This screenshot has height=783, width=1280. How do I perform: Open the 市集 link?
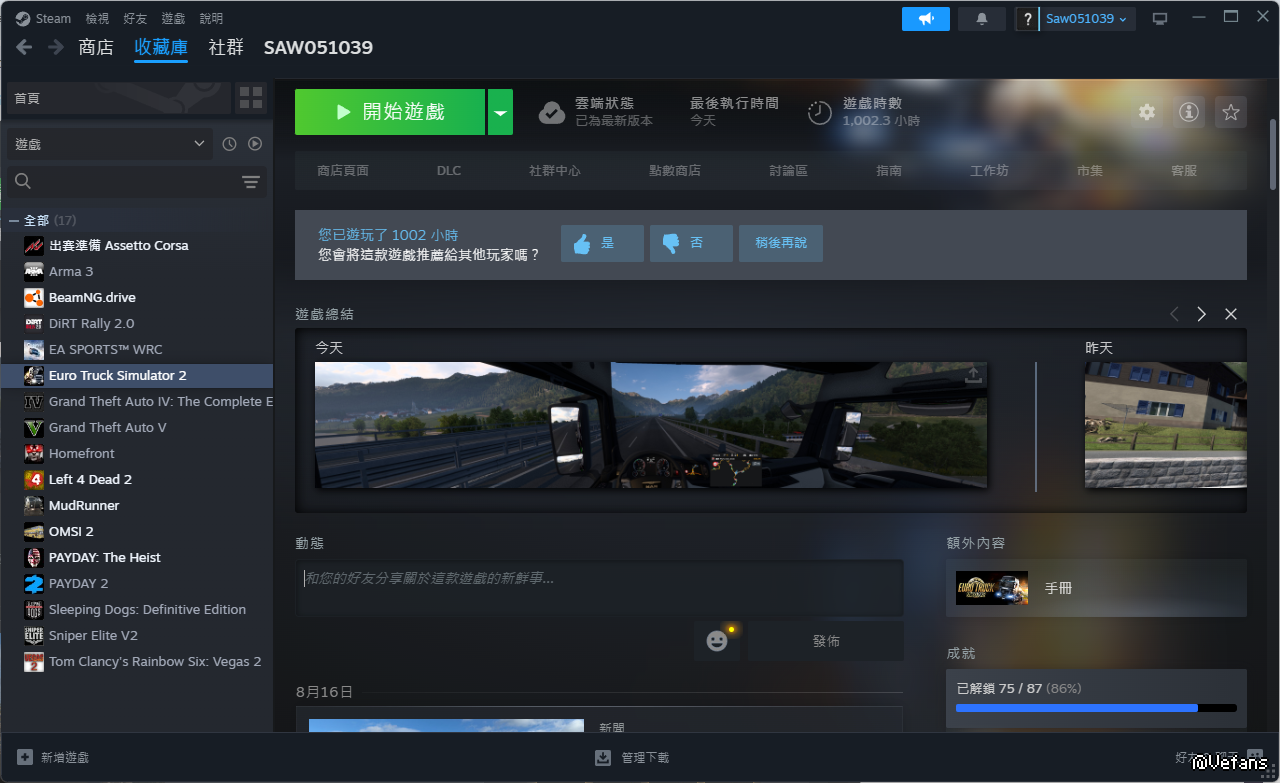tap(1090, 171)
